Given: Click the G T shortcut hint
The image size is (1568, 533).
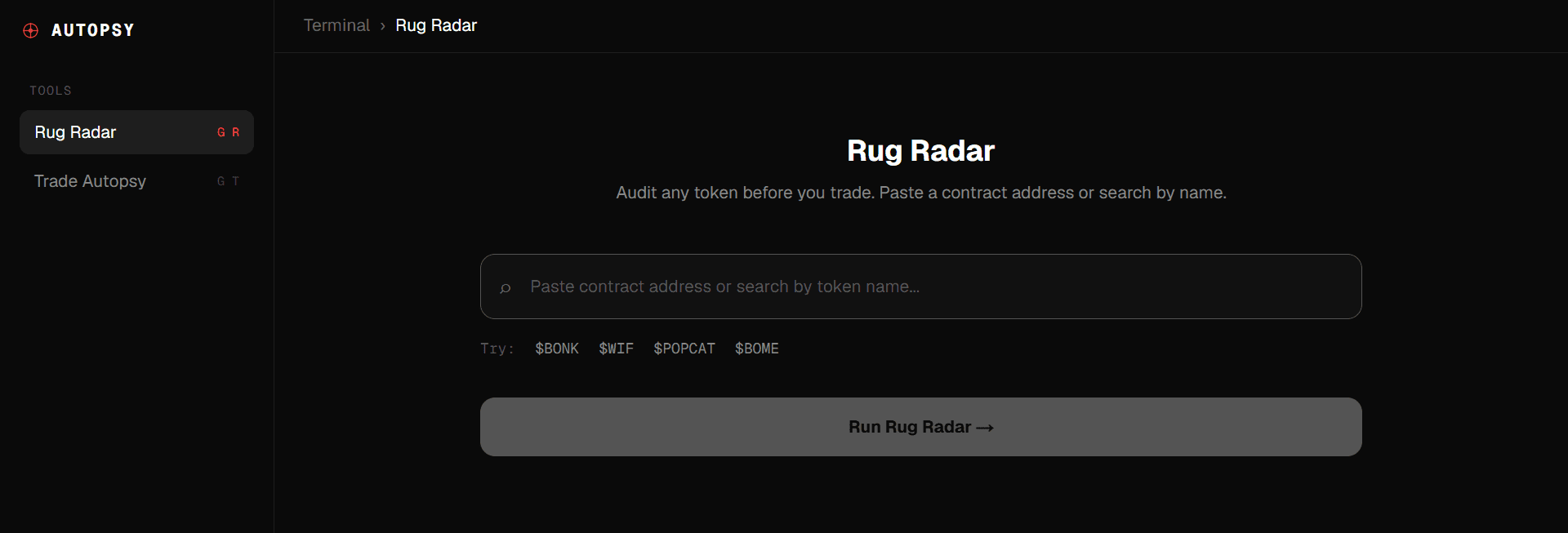Looking at the screenshot, I should click(228, 181).
